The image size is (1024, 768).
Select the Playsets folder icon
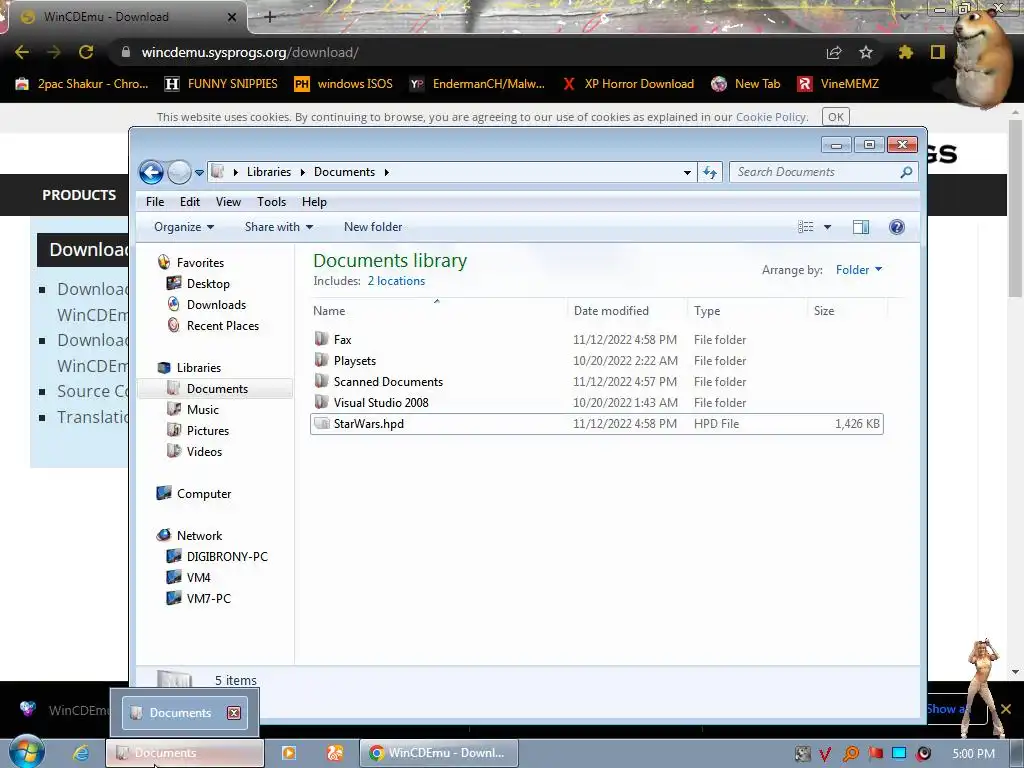pos(321,360)
